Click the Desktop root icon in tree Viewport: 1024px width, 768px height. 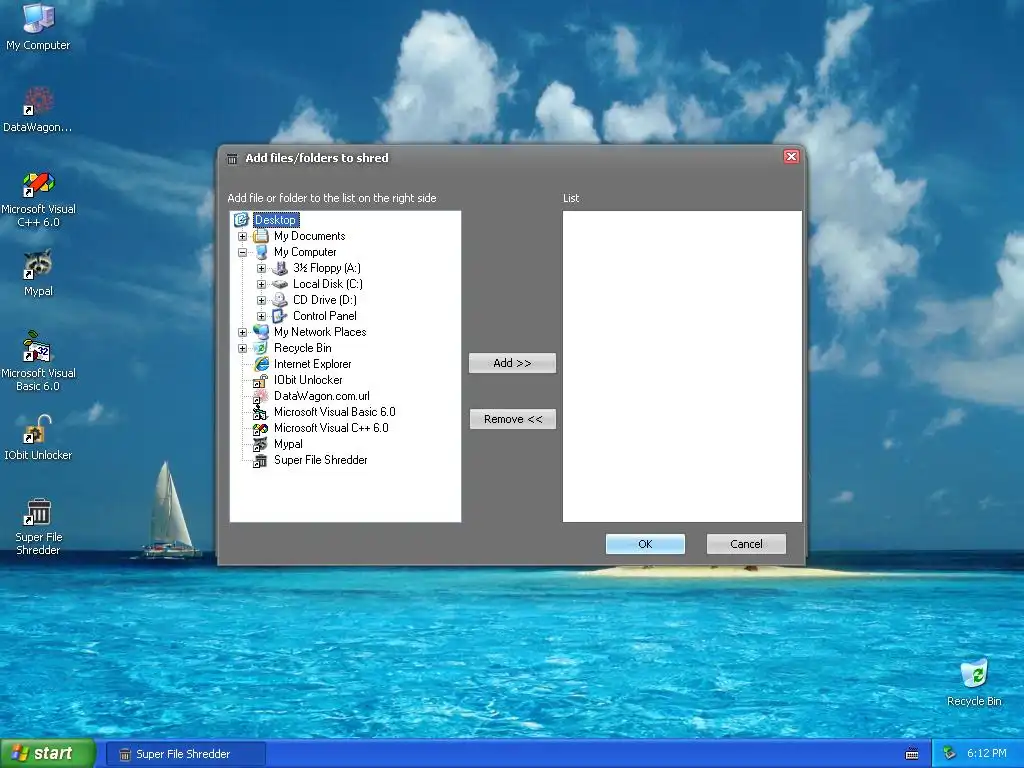[x=242, y=219]
